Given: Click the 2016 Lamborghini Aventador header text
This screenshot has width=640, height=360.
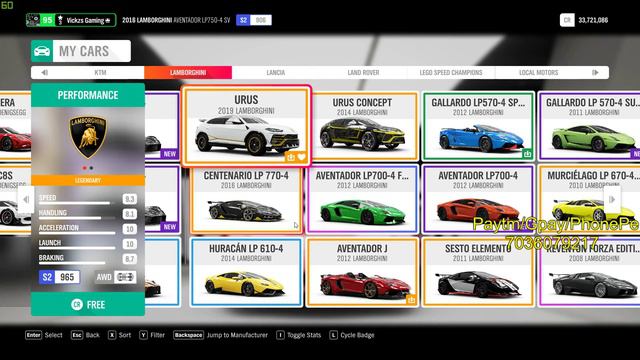Looking at the screenshot, I should pos(176,20).
